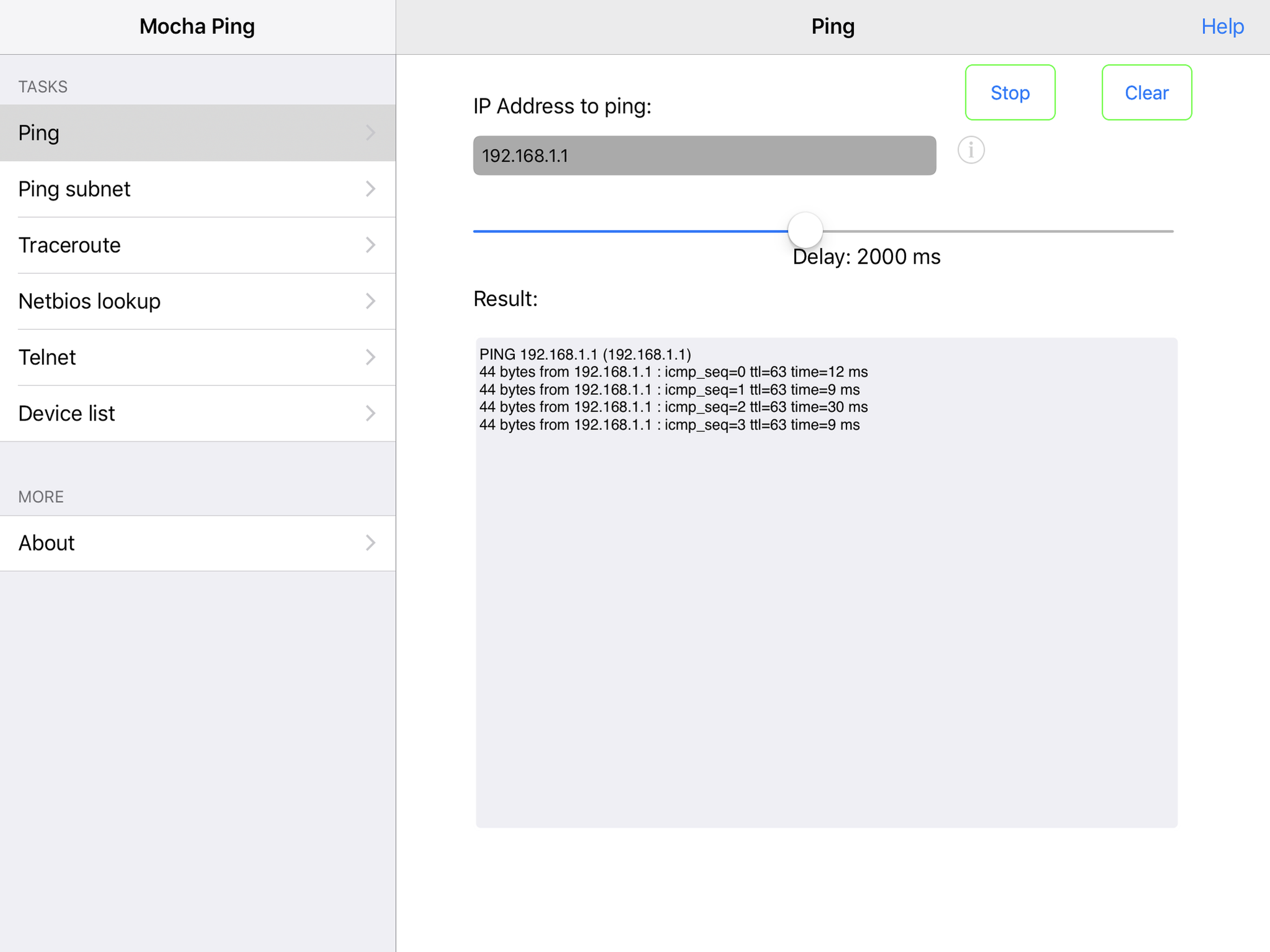Click the chevron on Traceroute row
1270x952 pixels.
click(370, 245)
